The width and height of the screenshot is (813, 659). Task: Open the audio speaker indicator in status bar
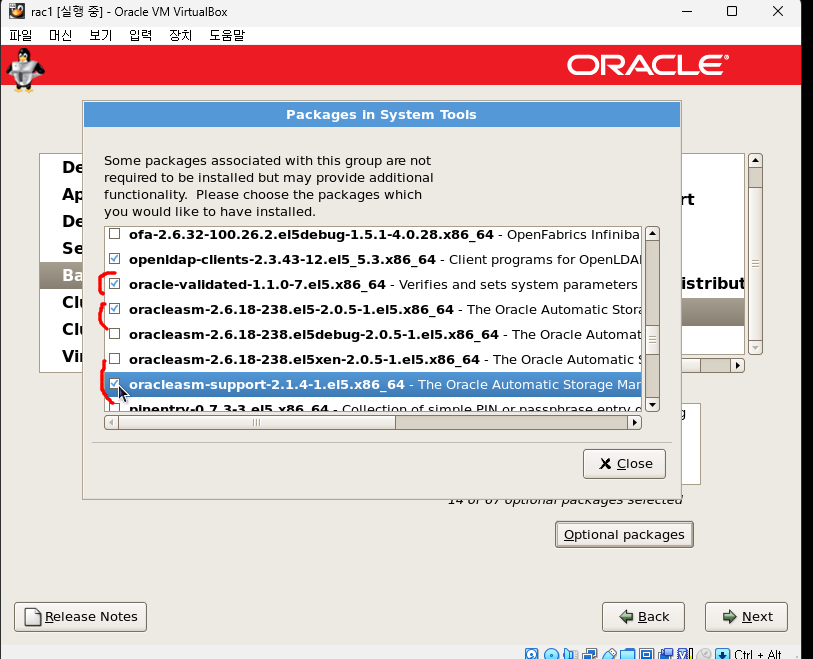(x=570, y=654)
